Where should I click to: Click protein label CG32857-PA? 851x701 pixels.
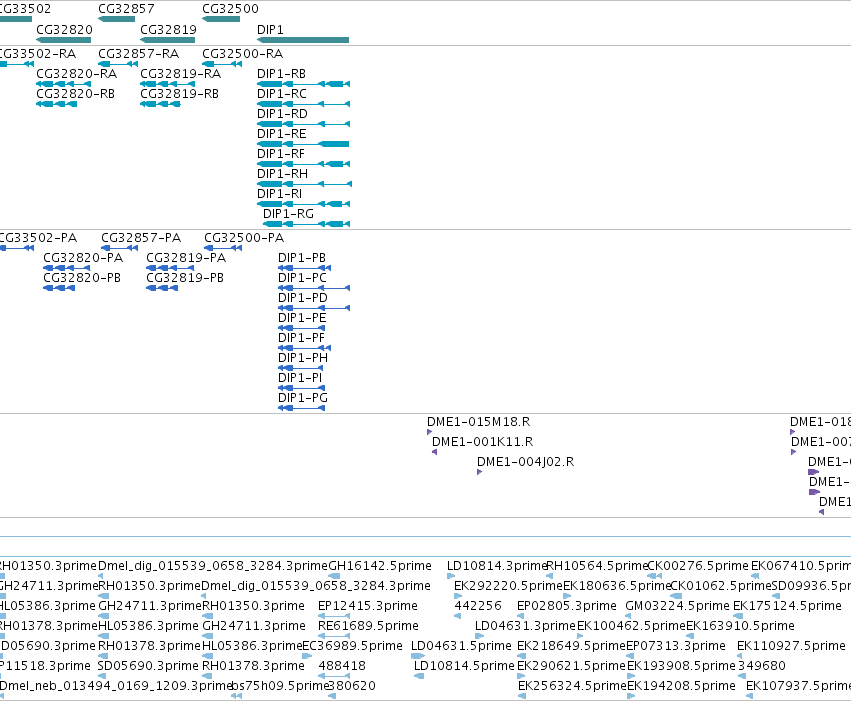(141, 238)
